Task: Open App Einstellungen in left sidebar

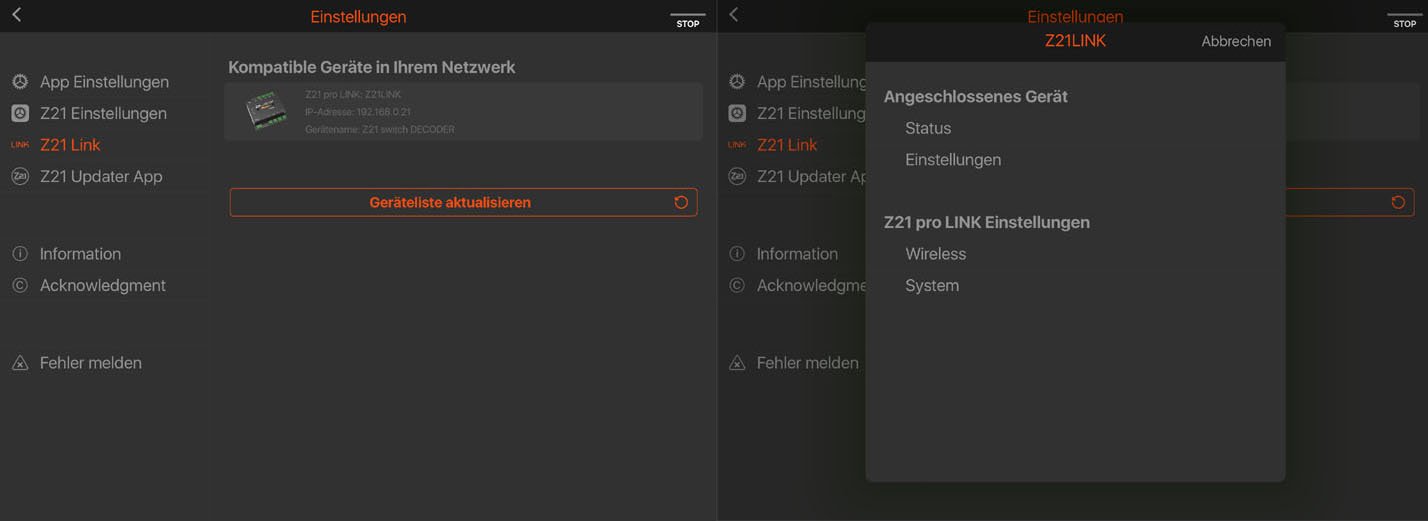Action: click(x=104, y=82)
